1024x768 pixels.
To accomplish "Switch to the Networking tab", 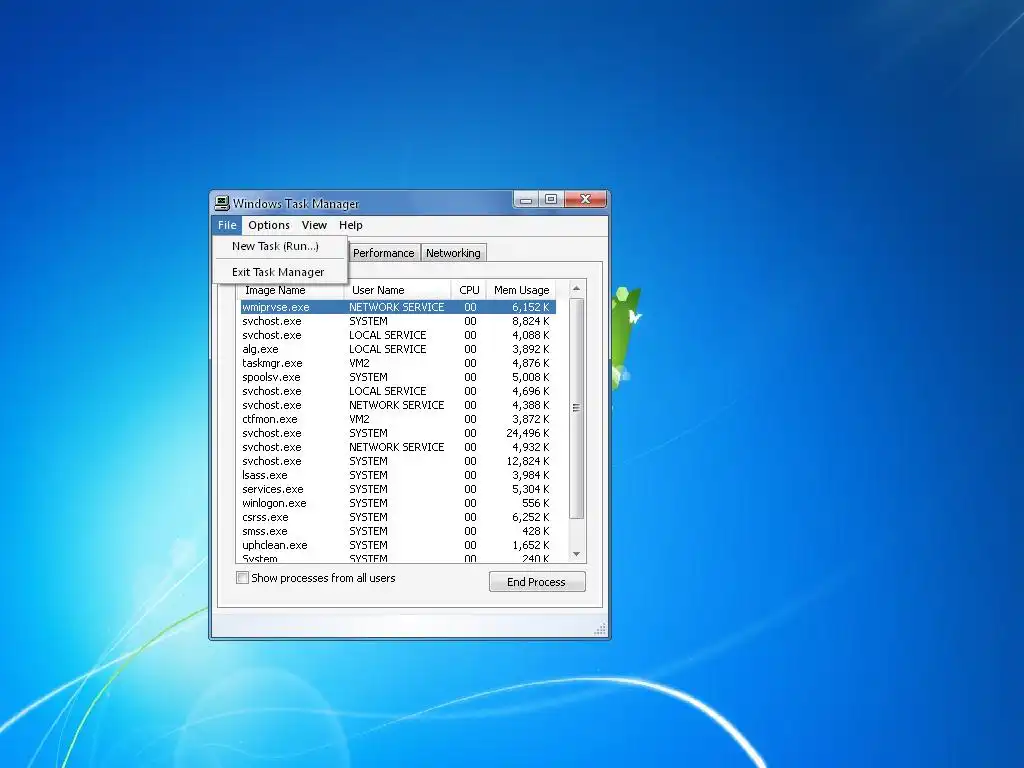I will point(453,253).
